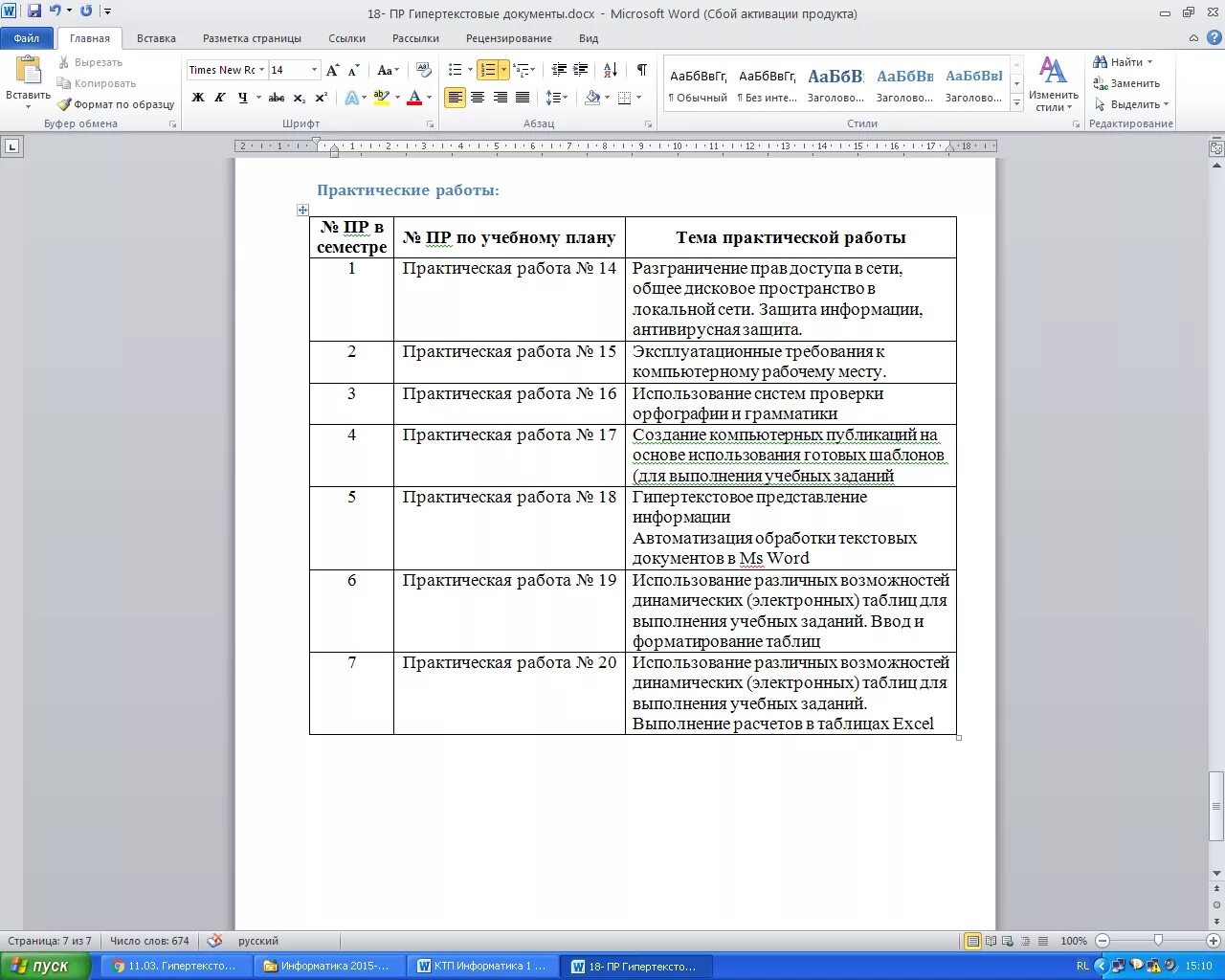
Task: Show paragraph marks (¶)
Action: pyautogui.click(x=641, y=70)
